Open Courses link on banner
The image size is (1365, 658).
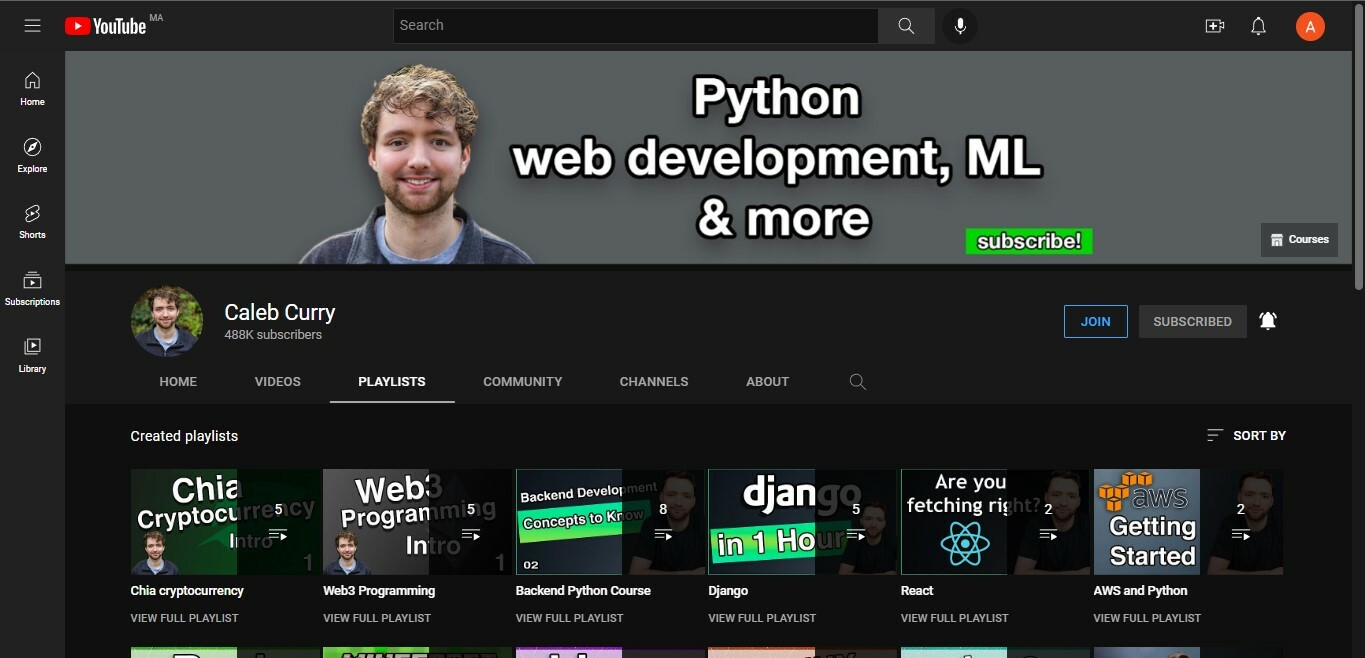pos(1299,240)
